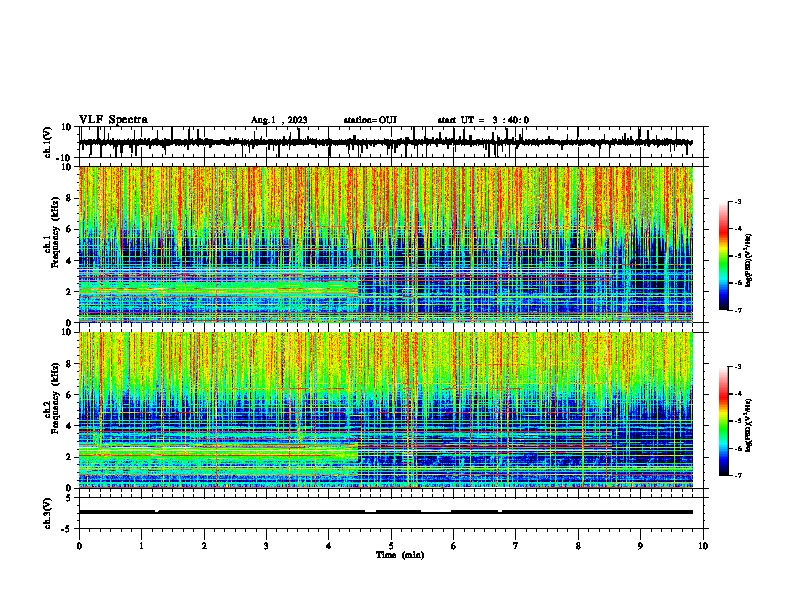Click the "6" kHz tick on ch.2 spectrogram axis
This screenshot has height=612, width=792.
(x=69, y=395)
